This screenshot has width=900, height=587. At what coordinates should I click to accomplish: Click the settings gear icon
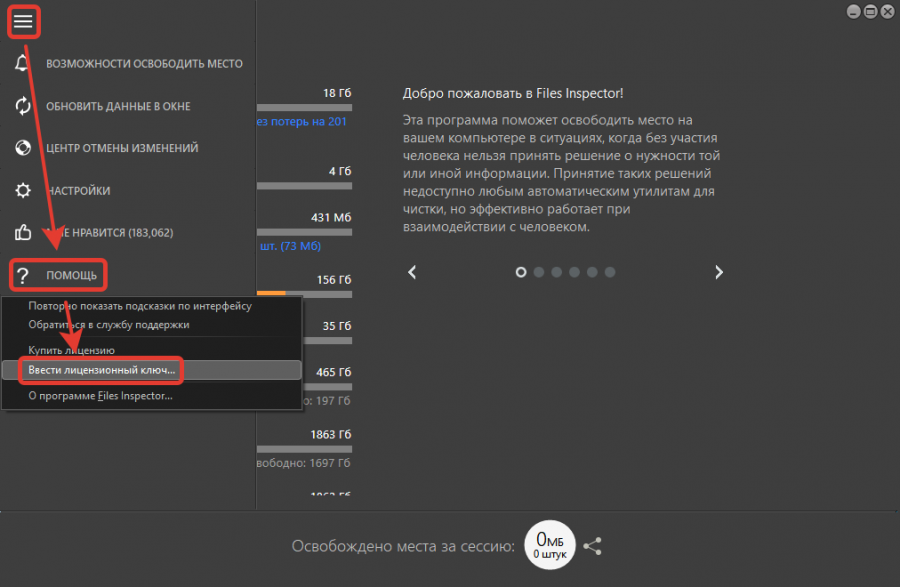click(x=22, y=190)
